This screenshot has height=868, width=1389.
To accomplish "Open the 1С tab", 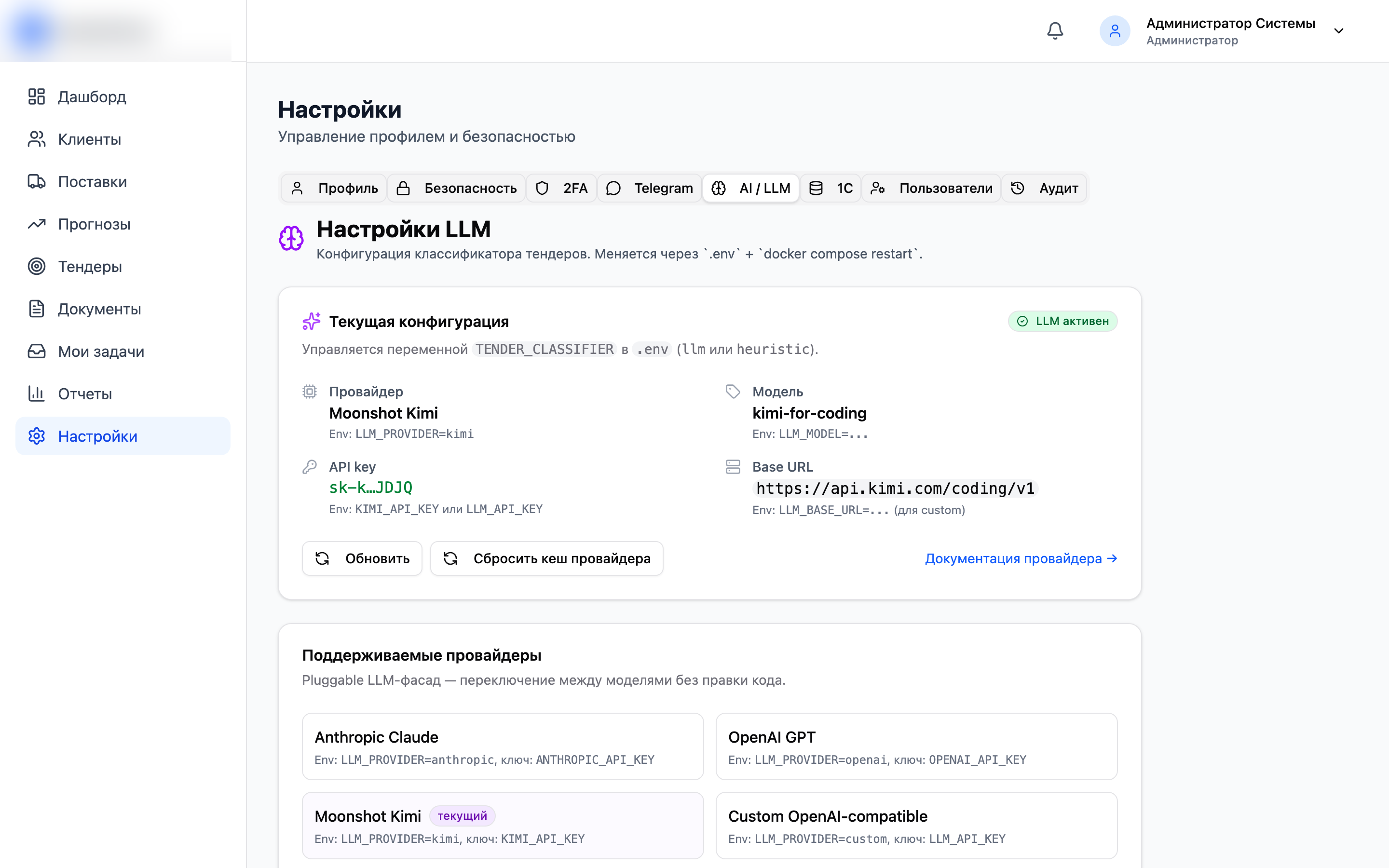I will [x=831, y=188].
